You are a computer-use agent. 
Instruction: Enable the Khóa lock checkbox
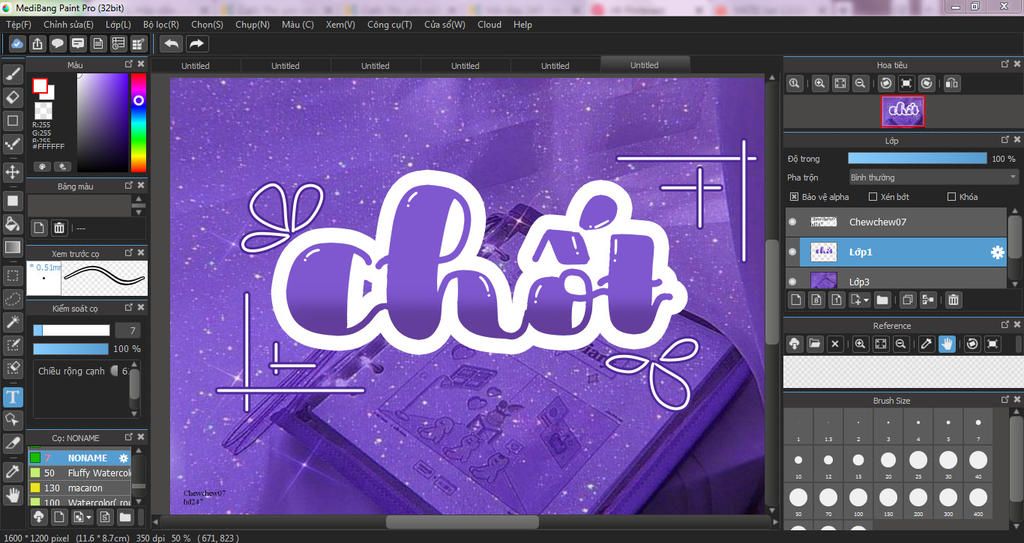pyautogui.click(x=952, y=197)
